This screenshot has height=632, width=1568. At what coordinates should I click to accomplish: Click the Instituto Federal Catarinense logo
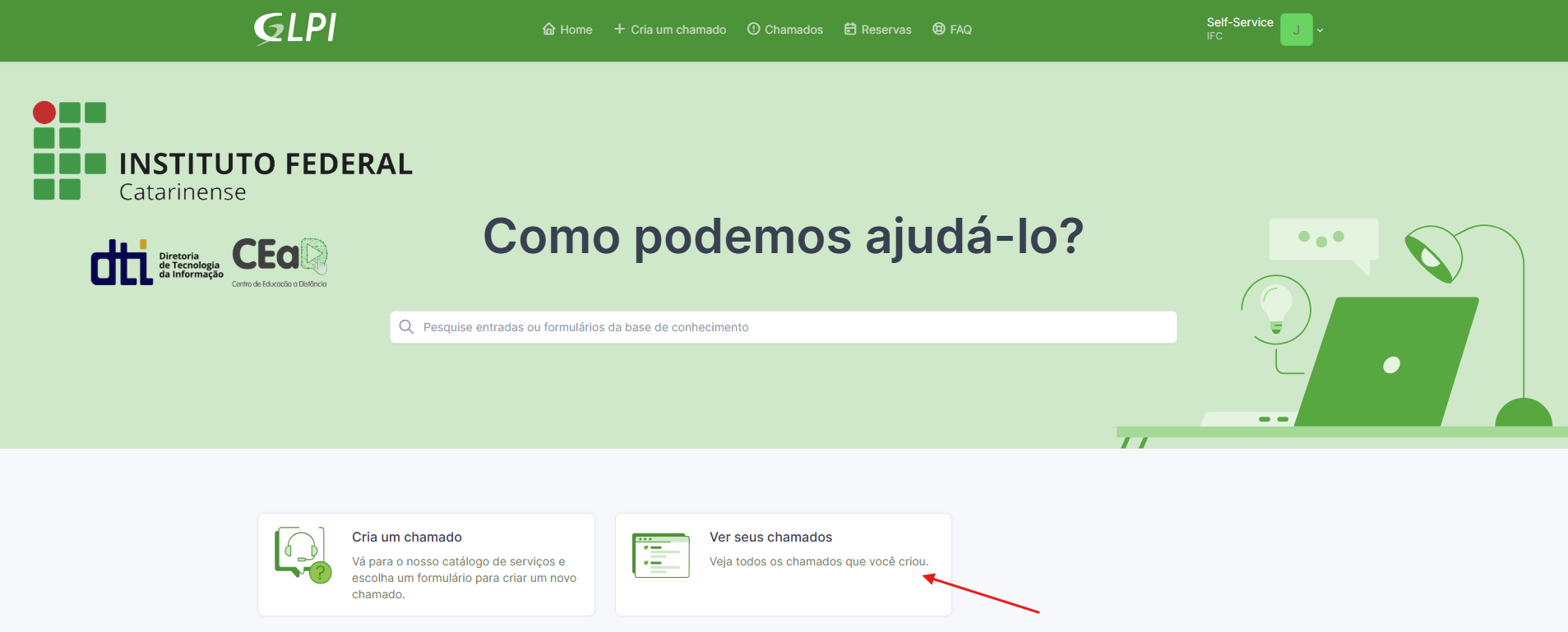click(223, 152)
